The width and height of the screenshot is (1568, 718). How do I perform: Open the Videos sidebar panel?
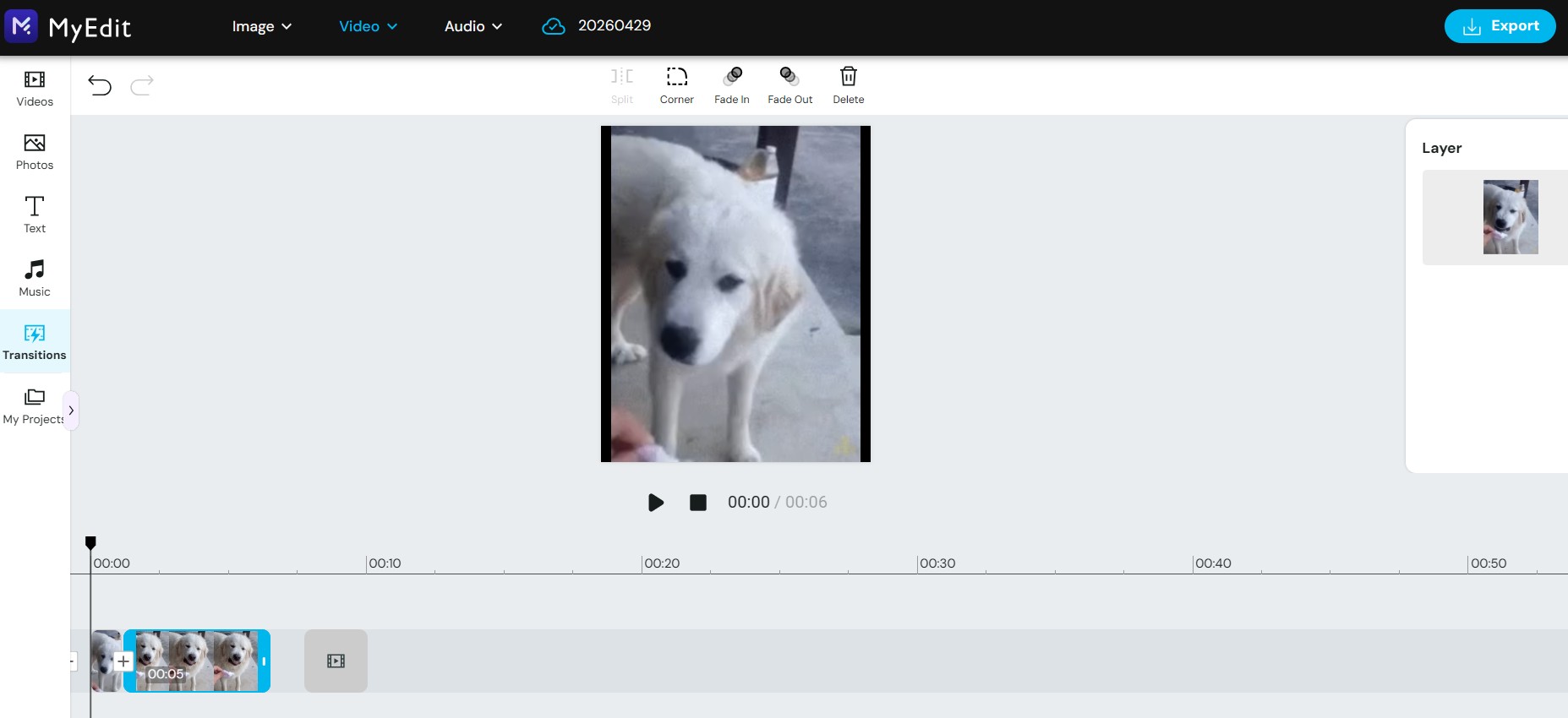point(35,89)
